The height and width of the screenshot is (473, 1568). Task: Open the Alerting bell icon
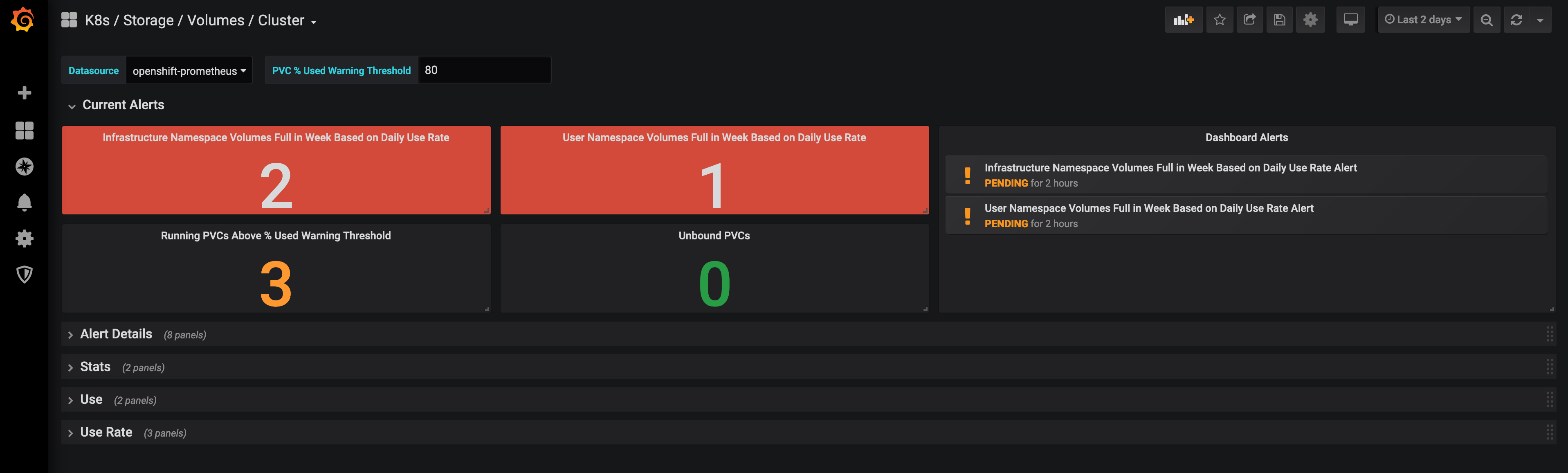click(x=25, y=202)
